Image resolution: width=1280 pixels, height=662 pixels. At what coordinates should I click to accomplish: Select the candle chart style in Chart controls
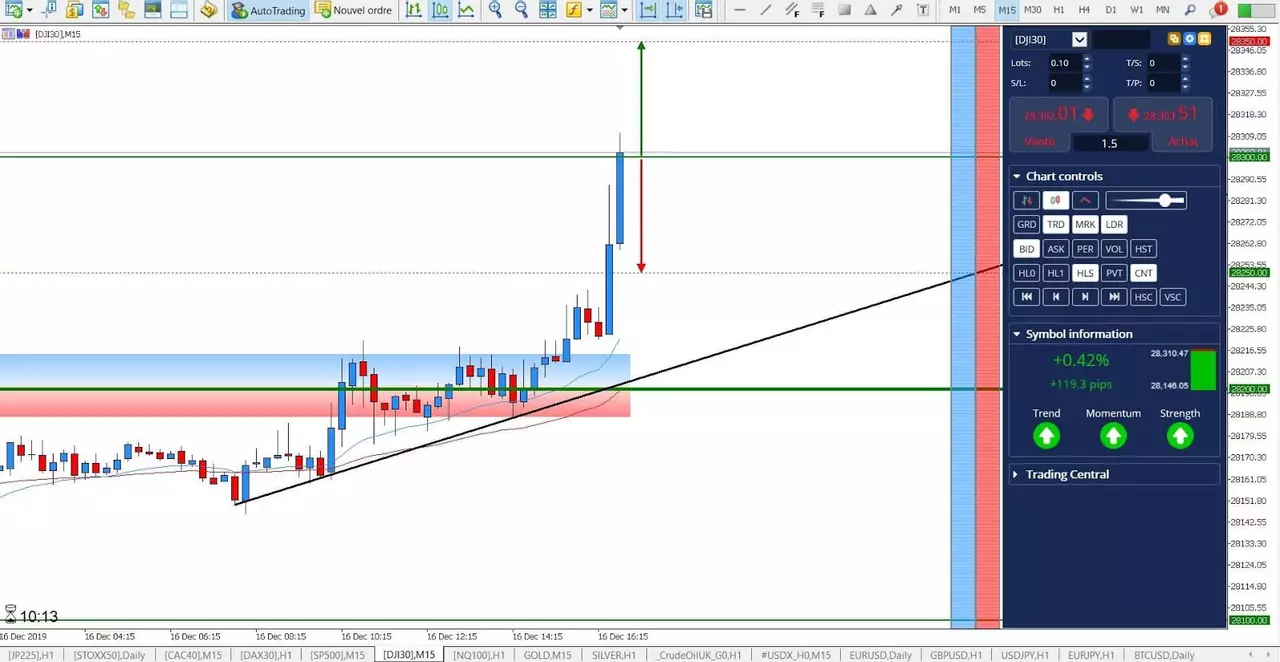1056,200
